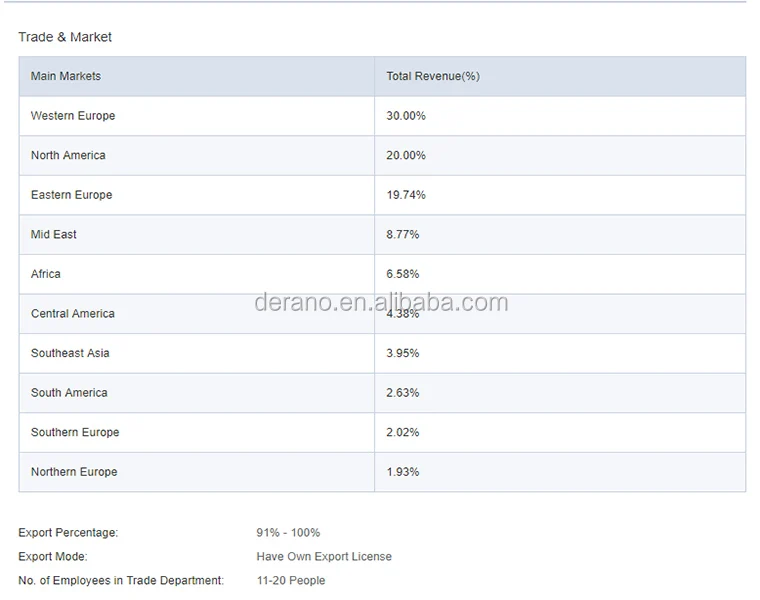Click the 1.93% revenue value
The image size is (760, 600).
pyautogui.click(x=403, y=472)
